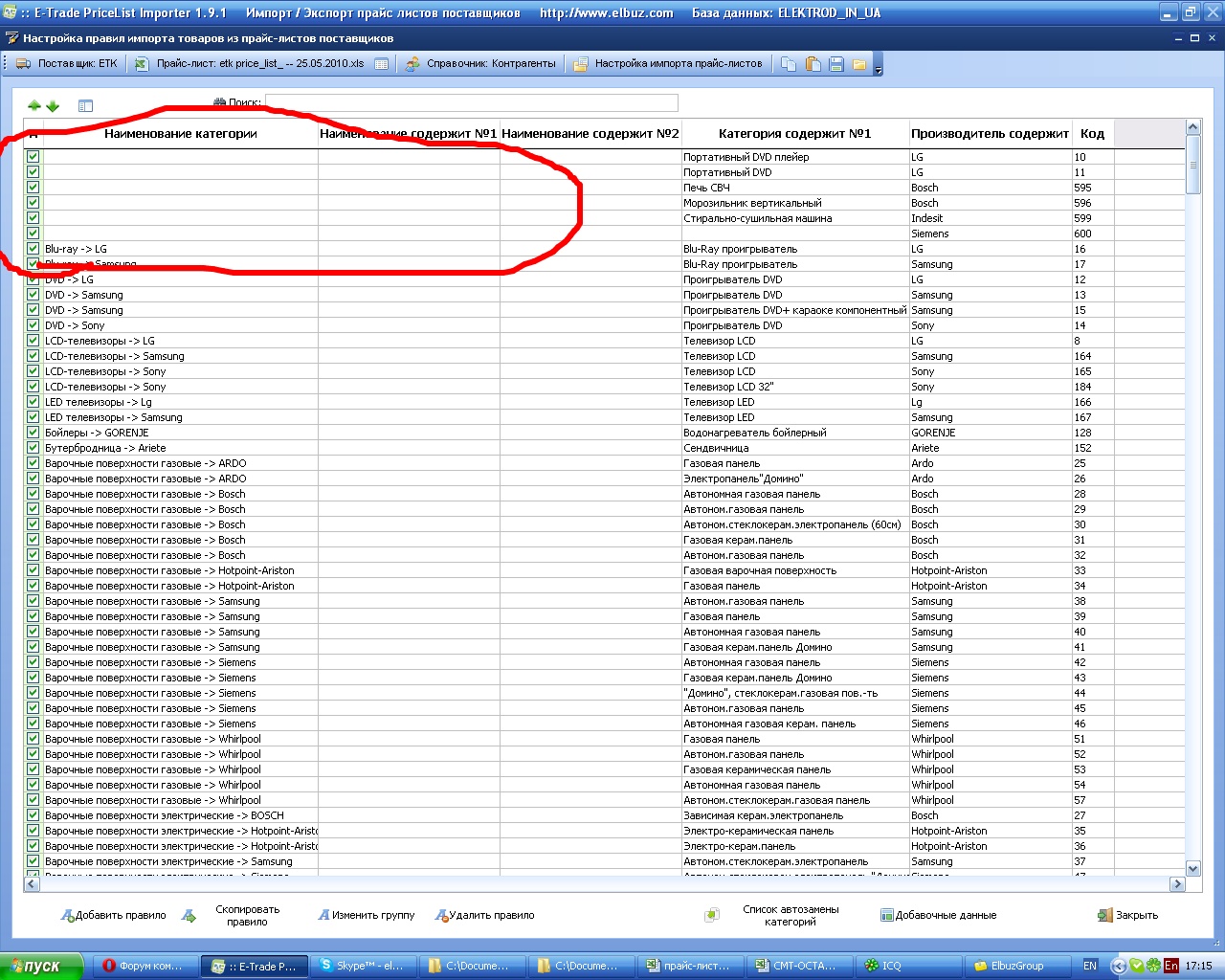Select Проигрыватель DVD+ караоке компонентный cell
Screen dimensions: 1225x980
click(x=795, y=310)
